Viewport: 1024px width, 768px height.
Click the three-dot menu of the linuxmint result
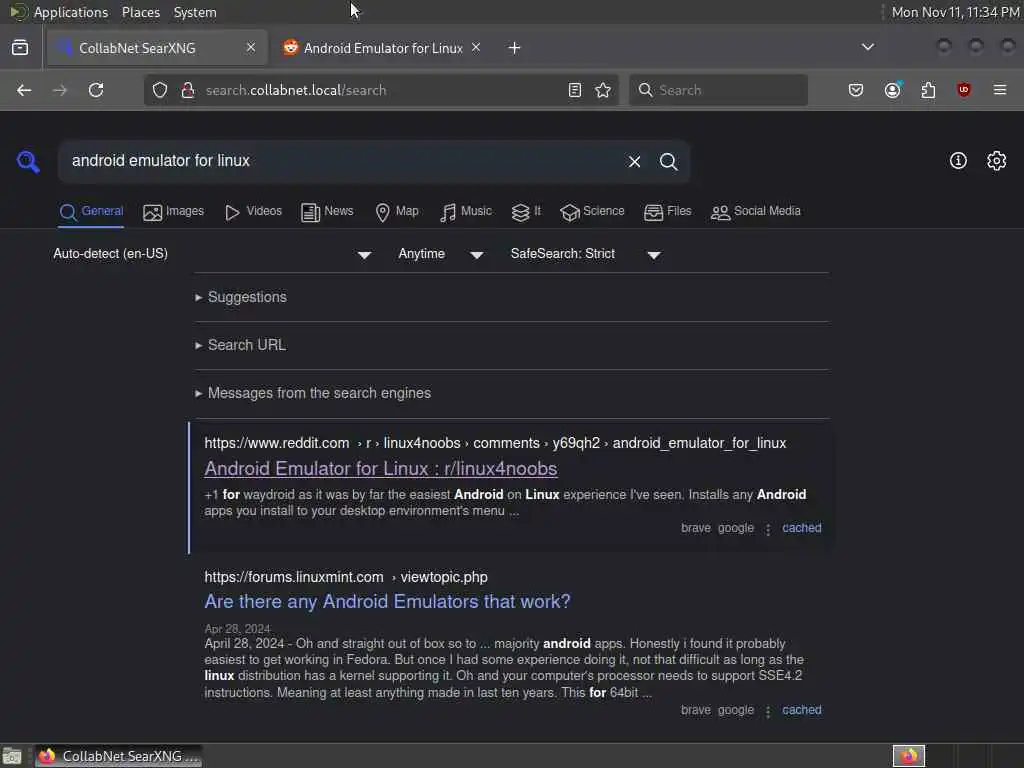(x=768, y=711)
